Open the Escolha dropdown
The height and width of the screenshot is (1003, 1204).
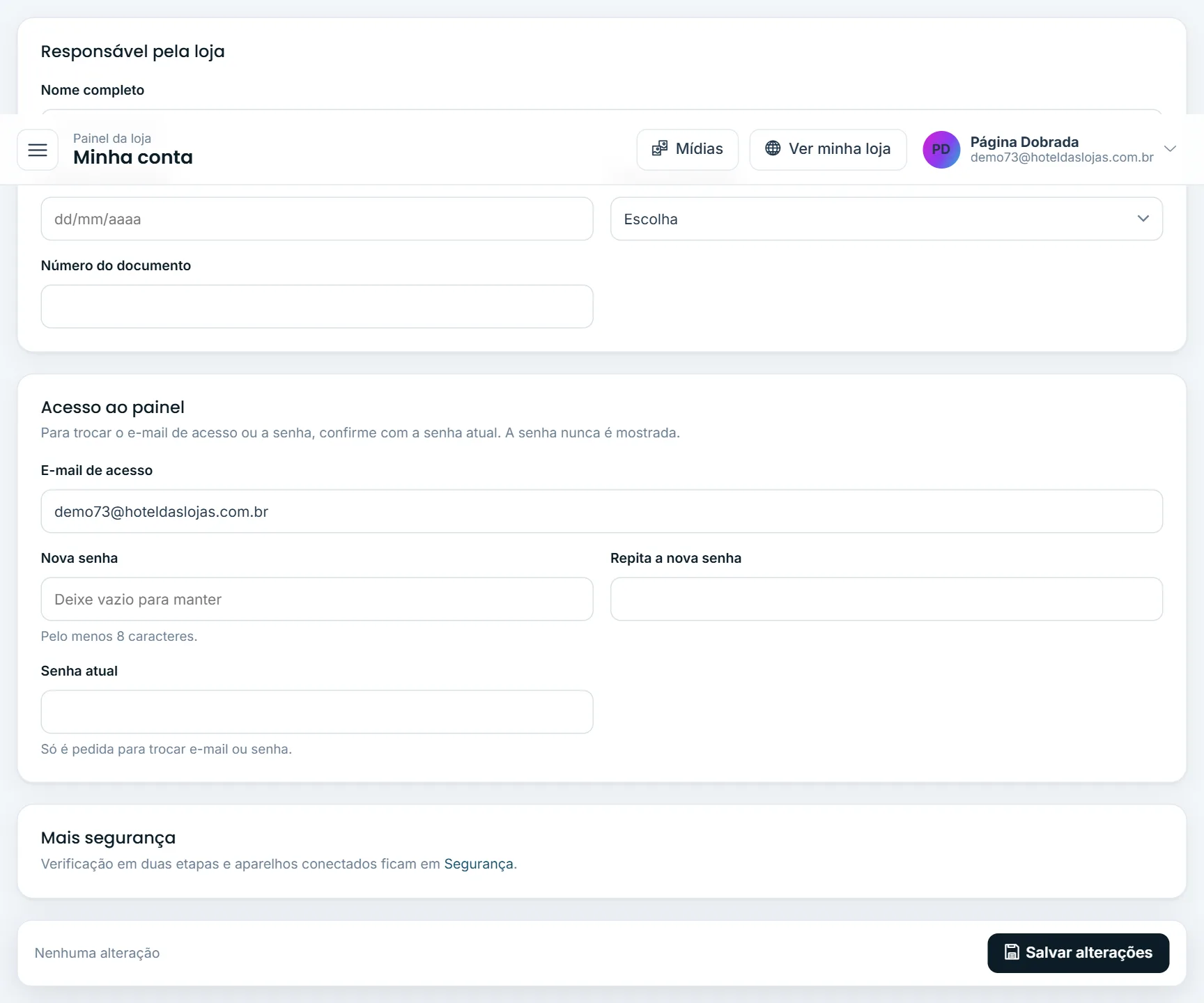pyautogui.click(x=886, y=219)
